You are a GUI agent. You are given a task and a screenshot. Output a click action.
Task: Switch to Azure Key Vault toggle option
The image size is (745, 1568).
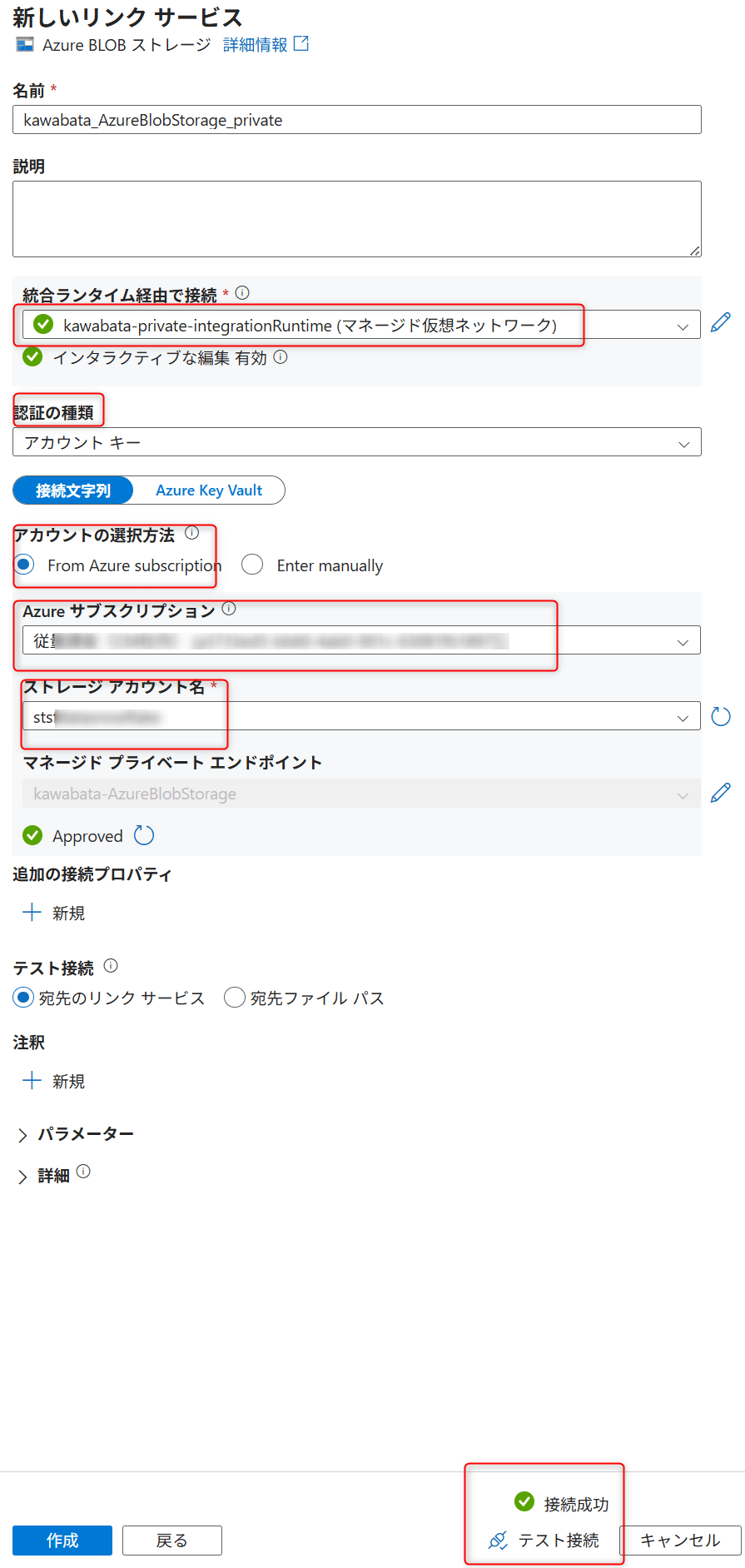209,490
